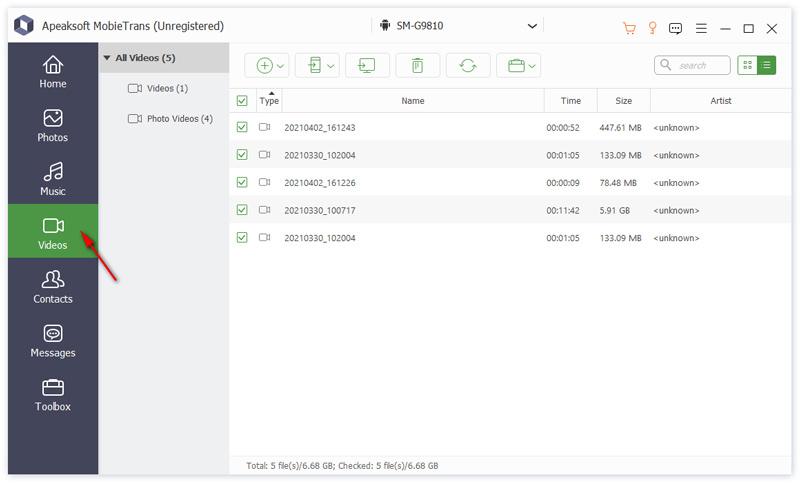Collapse the All Videos tree node
800x483 pixels.
[106, 58]
